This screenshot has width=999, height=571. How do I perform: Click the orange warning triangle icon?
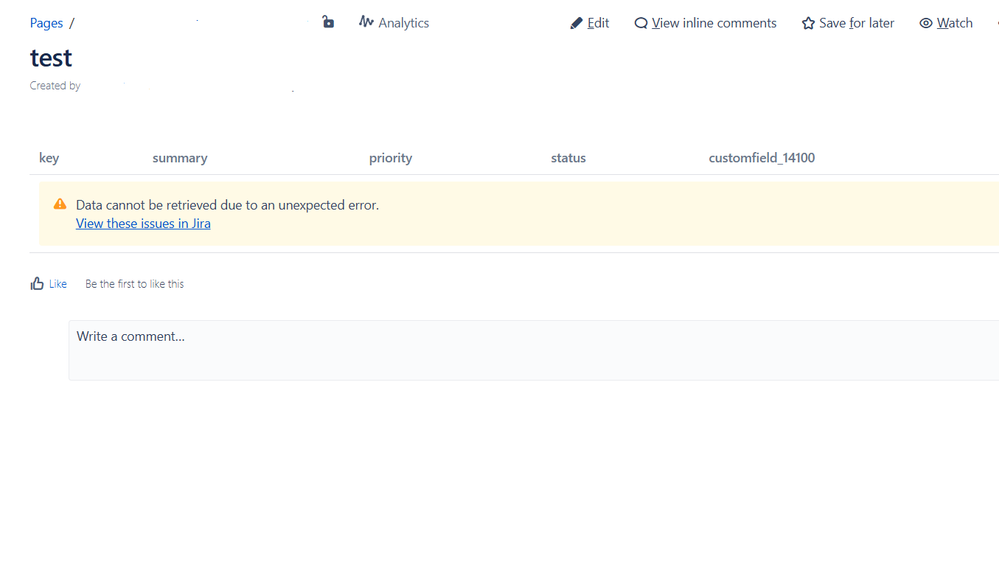tap(60, 204)
